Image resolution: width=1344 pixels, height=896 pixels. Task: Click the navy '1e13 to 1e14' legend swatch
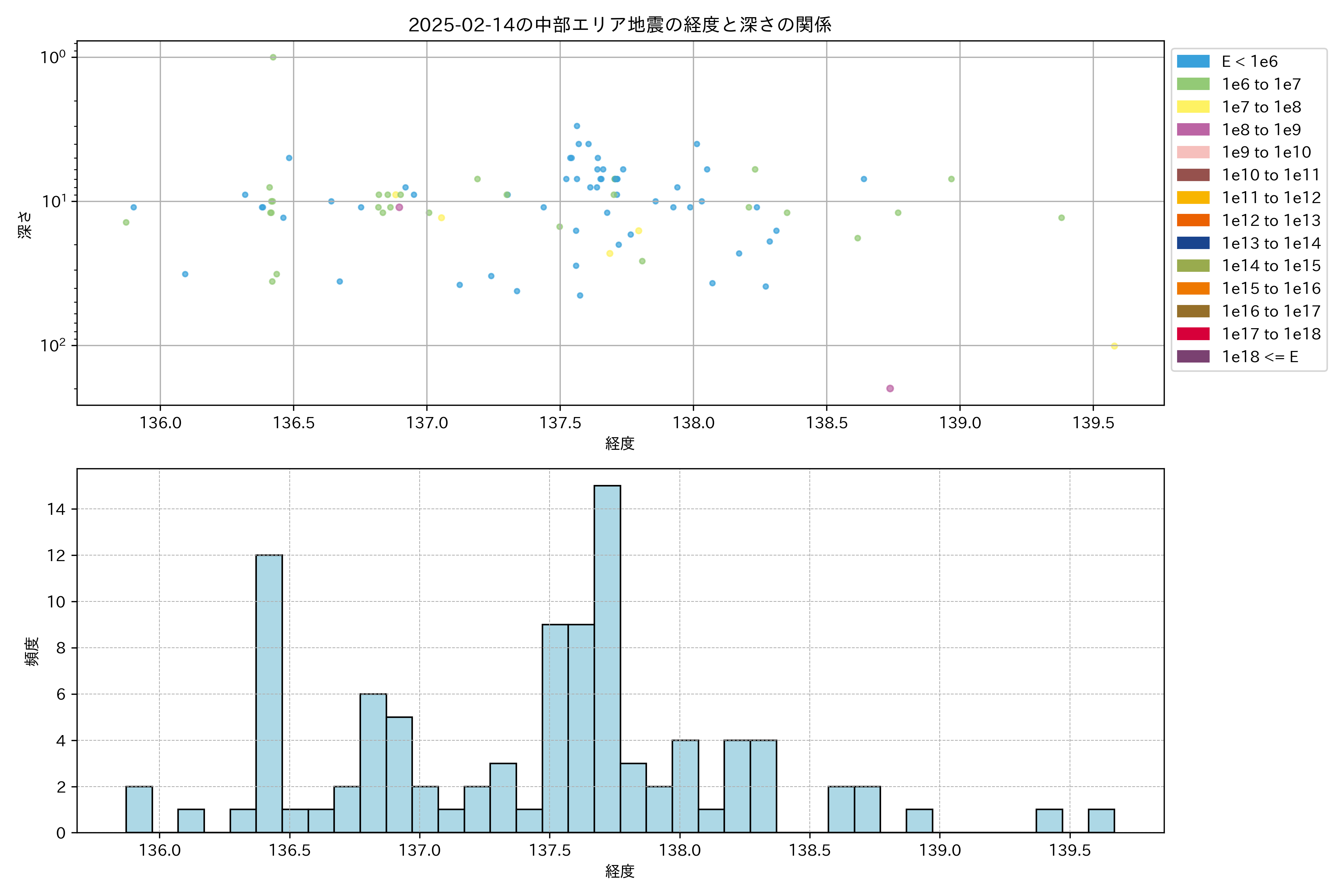point(1192,243)
